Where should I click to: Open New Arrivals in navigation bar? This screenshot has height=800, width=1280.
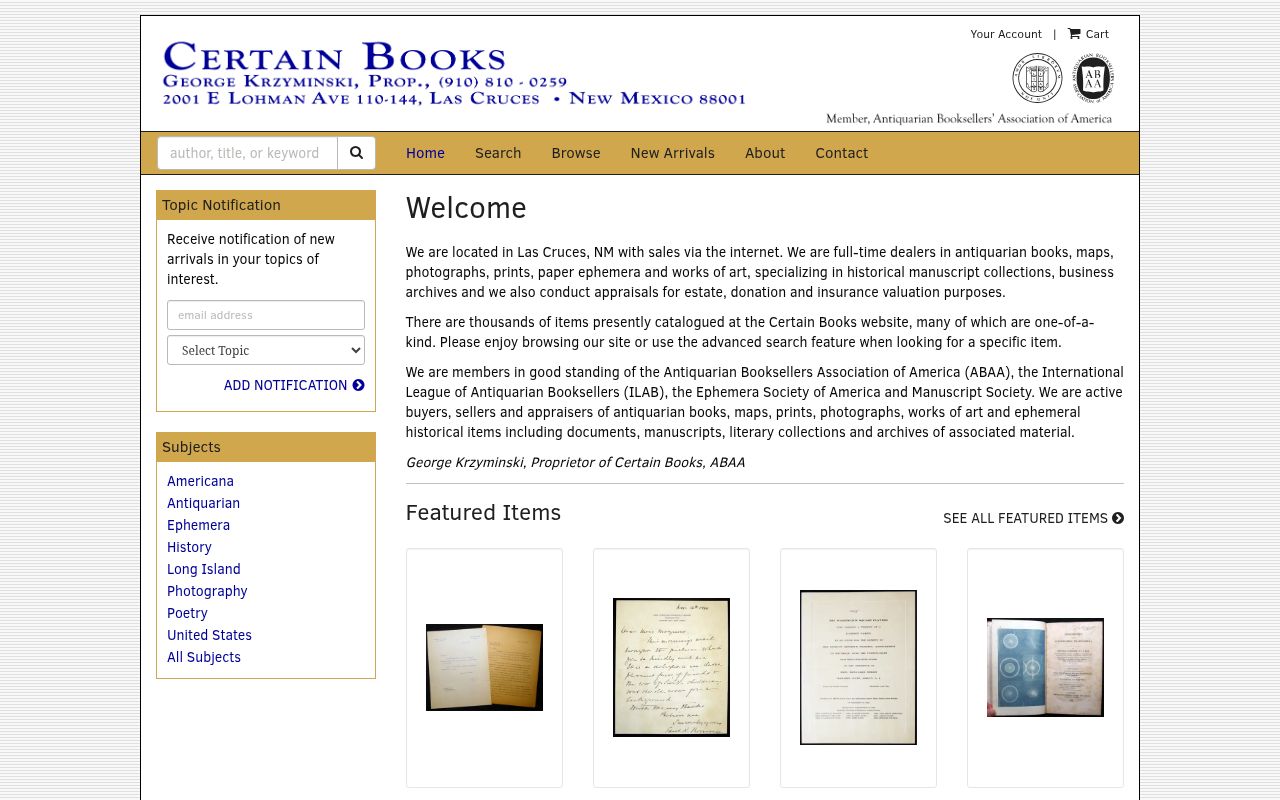point(672,153)
